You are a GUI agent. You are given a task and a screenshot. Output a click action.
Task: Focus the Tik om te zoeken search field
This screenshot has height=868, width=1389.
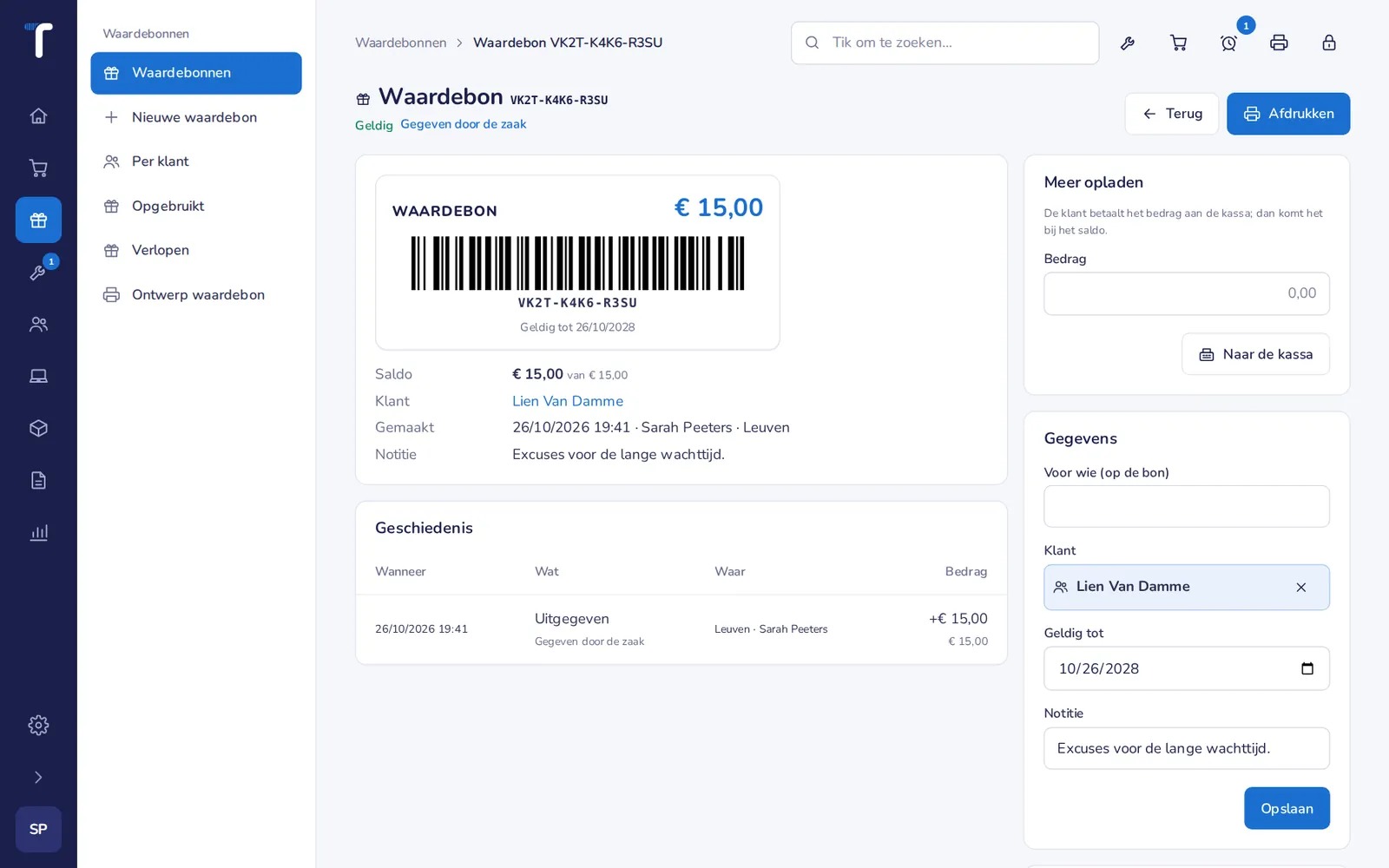(x=945, y=43)
